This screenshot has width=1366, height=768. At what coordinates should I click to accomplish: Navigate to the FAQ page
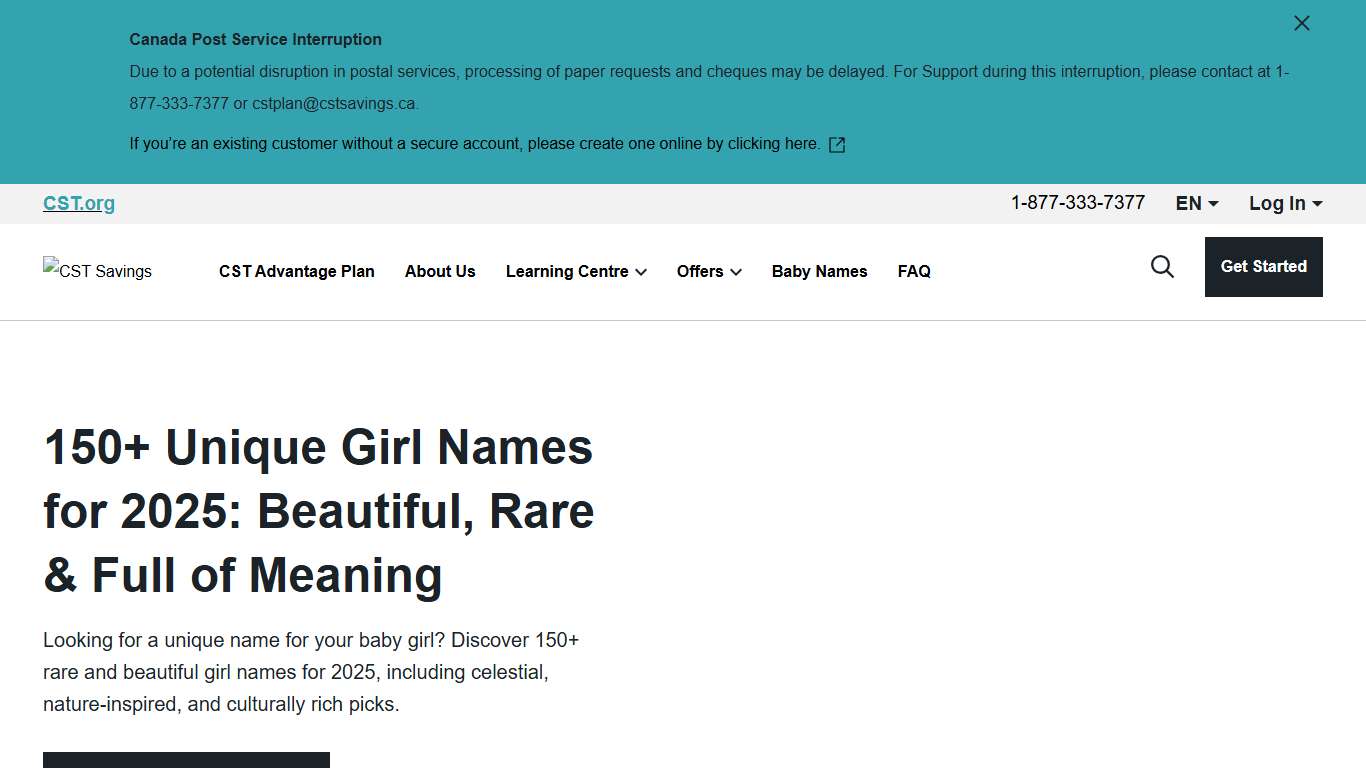click(x=913, y=271)
